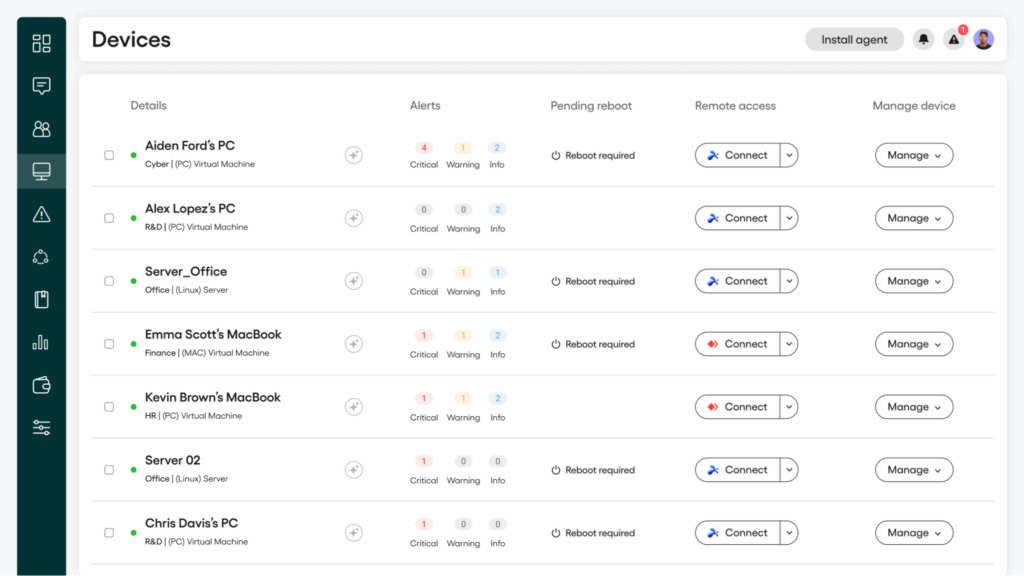Open the Manage dropdown for Aiden Ford's PC
1024x576 pixels.
coord(914,155)
